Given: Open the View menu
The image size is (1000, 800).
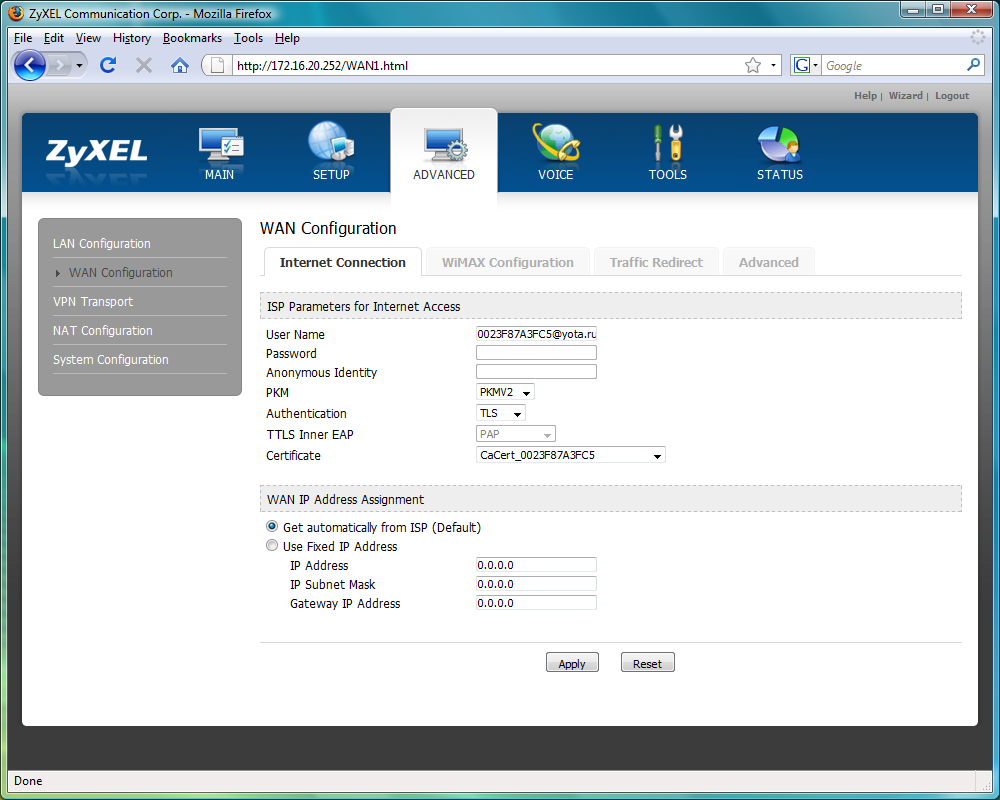Looking at the screenshot, I should click(88, 38).
